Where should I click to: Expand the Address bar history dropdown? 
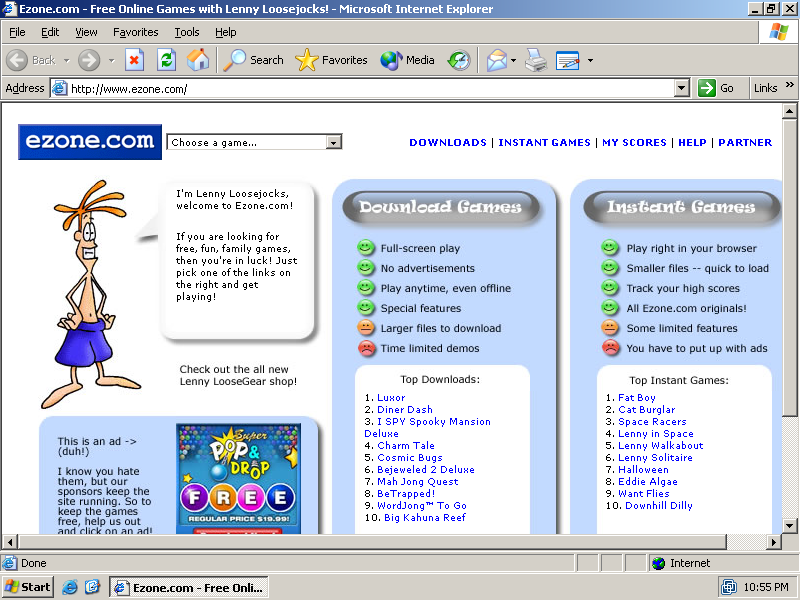pos(681,88)
